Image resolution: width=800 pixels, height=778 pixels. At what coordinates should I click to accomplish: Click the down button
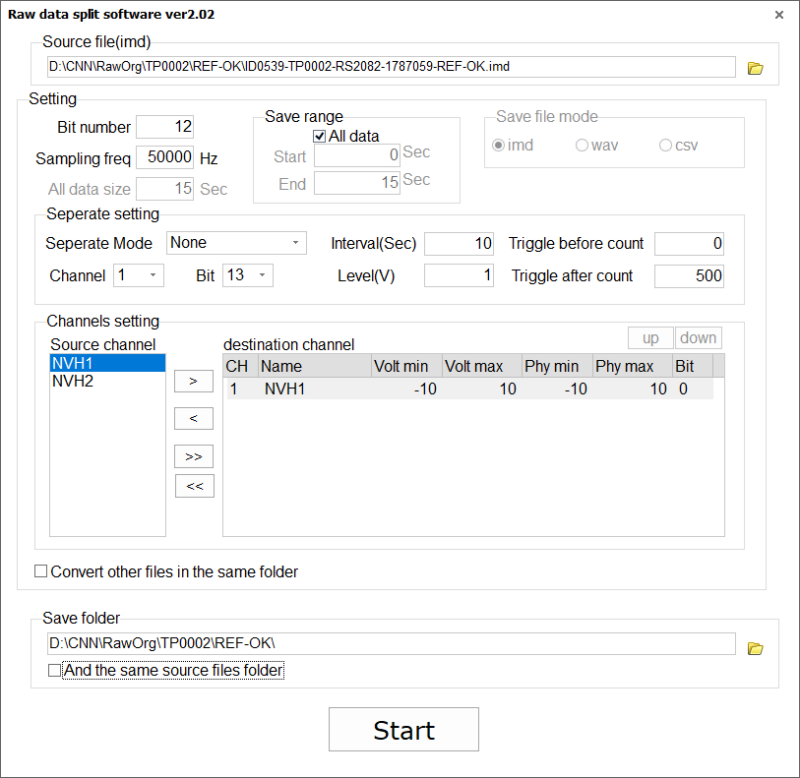pos(698,338)
